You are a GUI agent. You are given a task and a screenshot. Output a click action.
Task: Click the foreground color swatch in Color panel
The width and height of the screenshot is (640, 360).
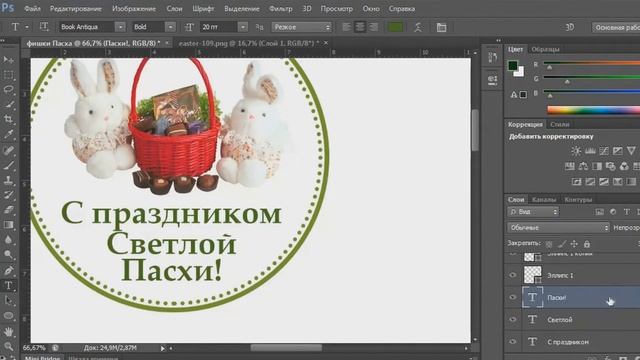(513, 66)
